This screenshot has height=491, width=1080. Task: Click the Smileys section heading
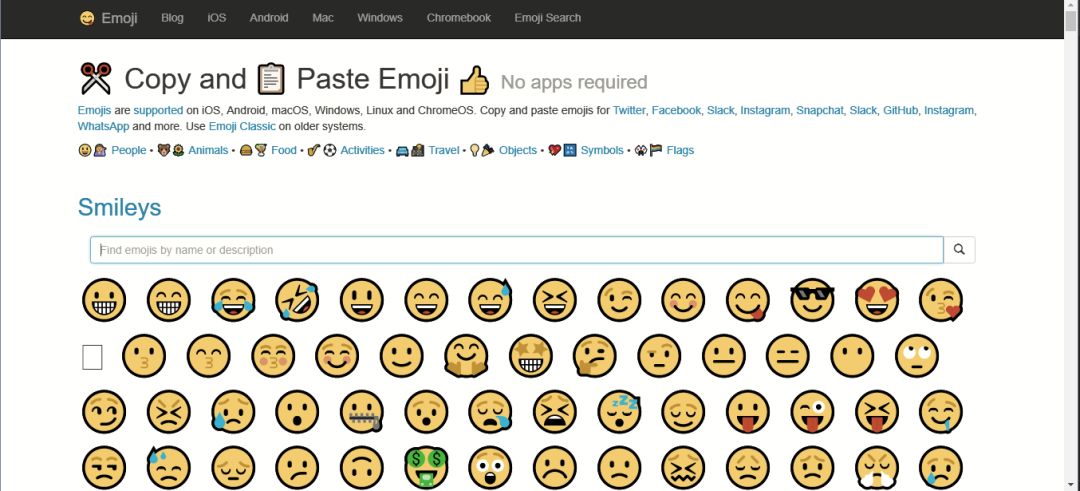click(120, 207)
